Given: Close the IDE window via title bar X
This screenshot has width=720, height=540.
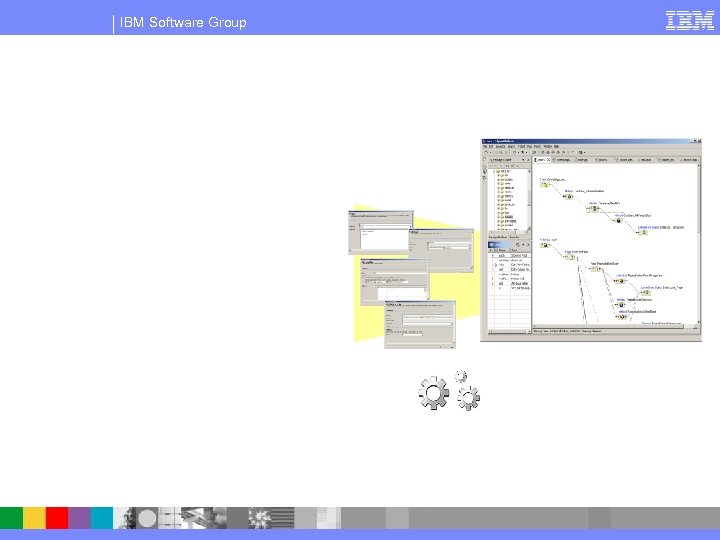Looking at the screenshot, I should pos(699,141).
